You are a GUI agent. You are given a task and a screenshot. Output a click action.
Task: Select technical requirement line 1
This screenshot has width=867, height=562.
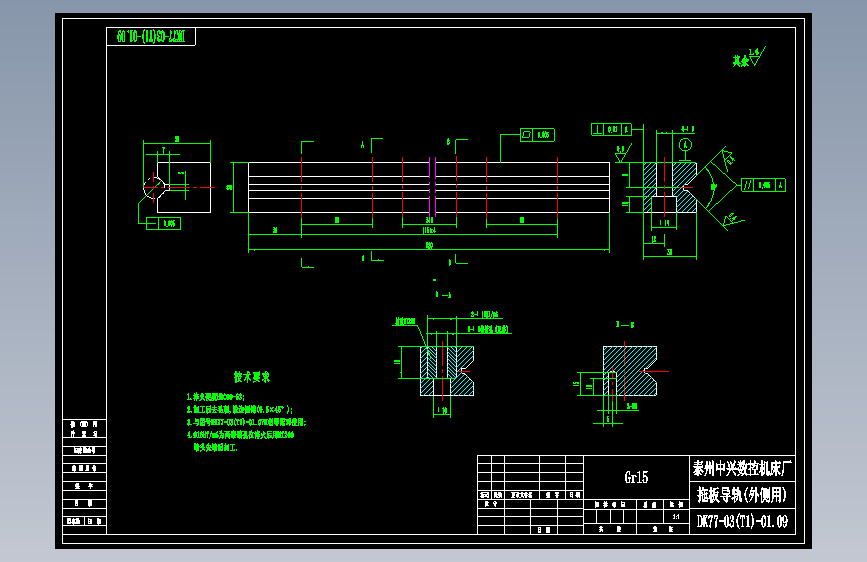point(215,397)
